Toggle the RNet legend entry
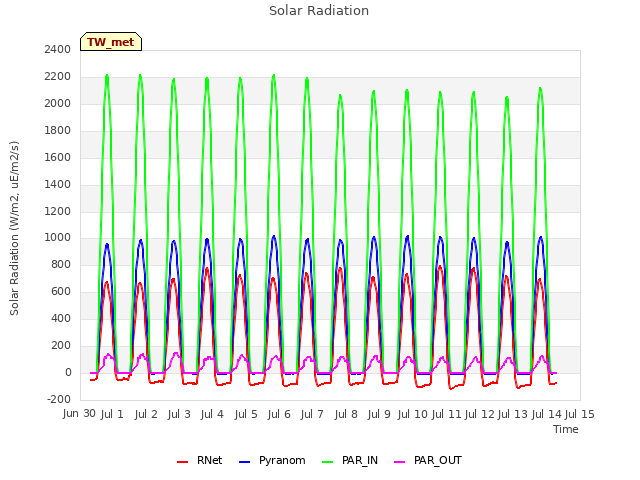 pos(200,460)
